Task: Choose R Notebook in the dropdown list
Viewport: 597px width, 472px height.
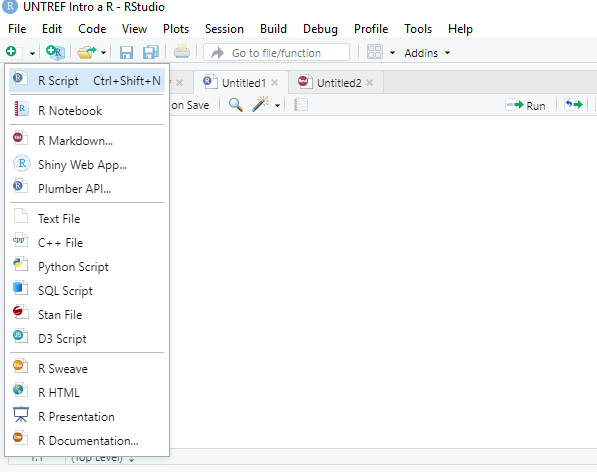Action: click(87, 110)
